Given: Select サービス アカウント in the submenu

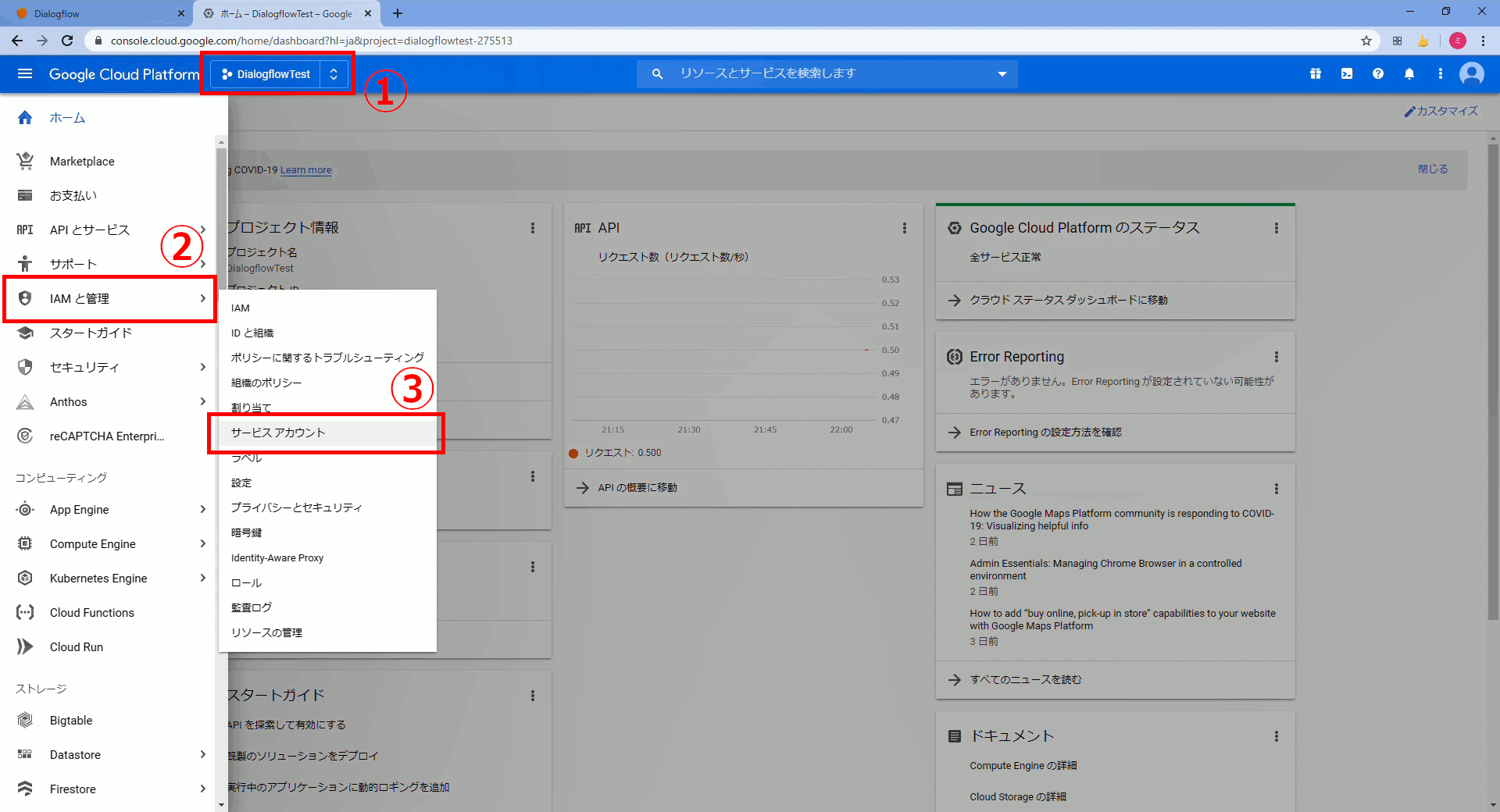Looking at the screenshot, I should 327,433.
